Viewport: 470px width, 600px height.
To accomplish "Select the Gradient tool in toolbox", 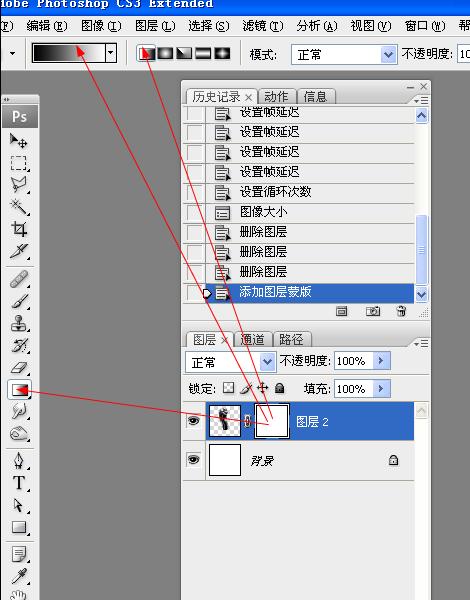I will [19, 390].
